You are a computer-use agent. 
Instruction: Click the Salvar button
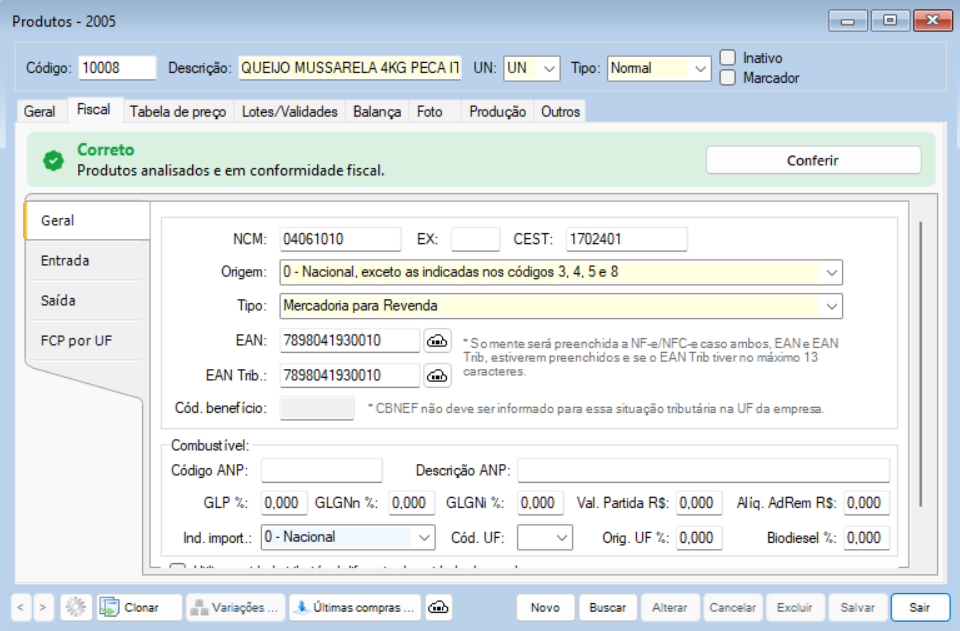tap(857, 607)
